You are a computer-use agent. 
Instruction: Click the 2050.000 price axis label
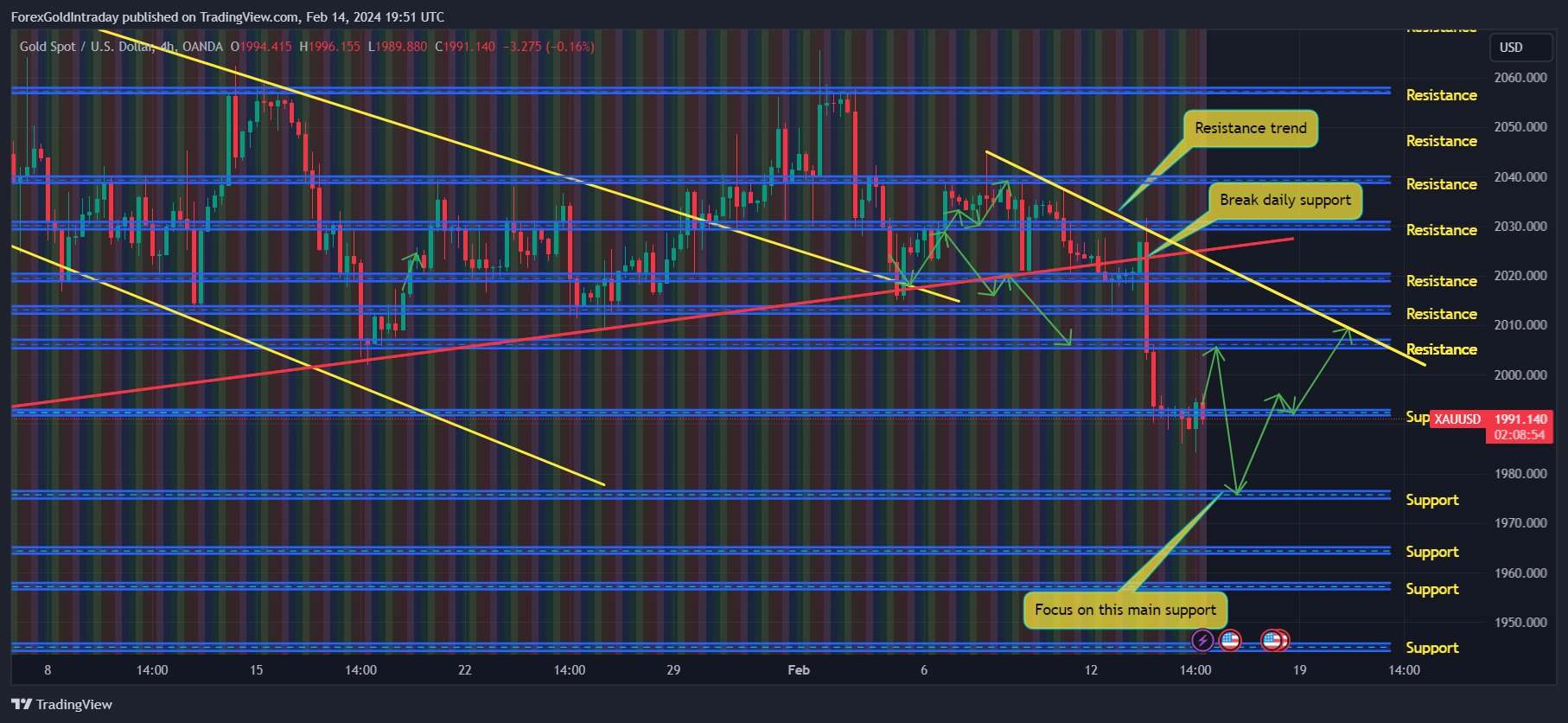[1520, 126]
